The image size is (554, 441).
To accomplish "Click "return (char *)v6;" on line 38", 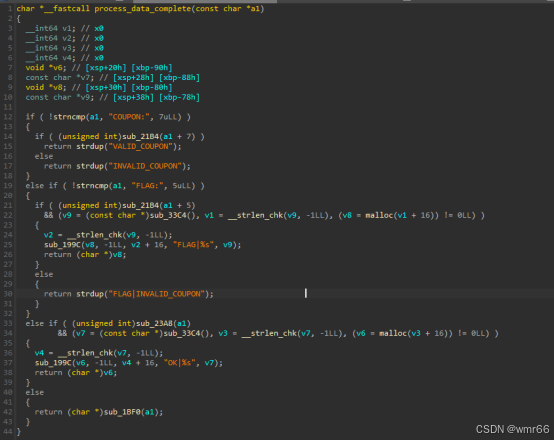I will 76,373.
